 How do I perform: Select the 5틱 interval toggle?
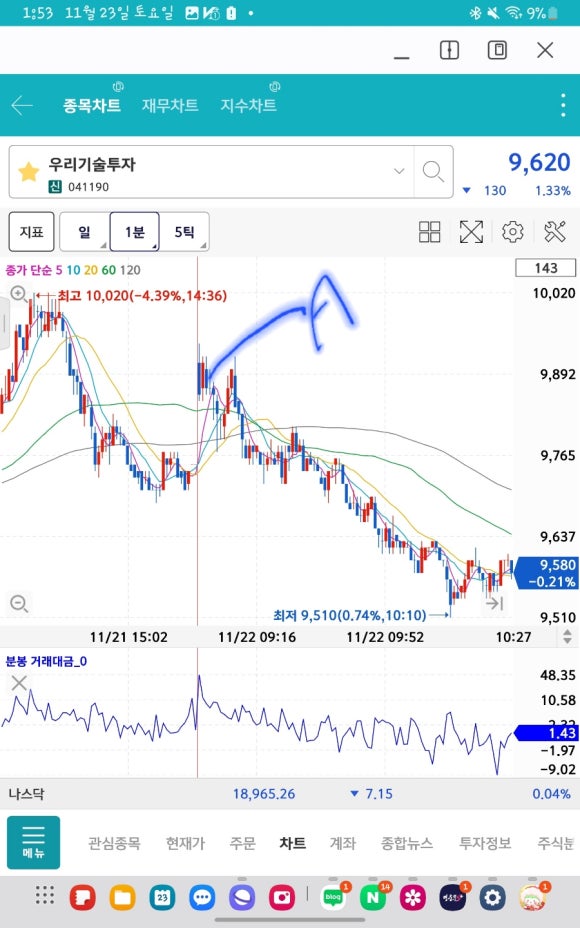click(184, 232)
